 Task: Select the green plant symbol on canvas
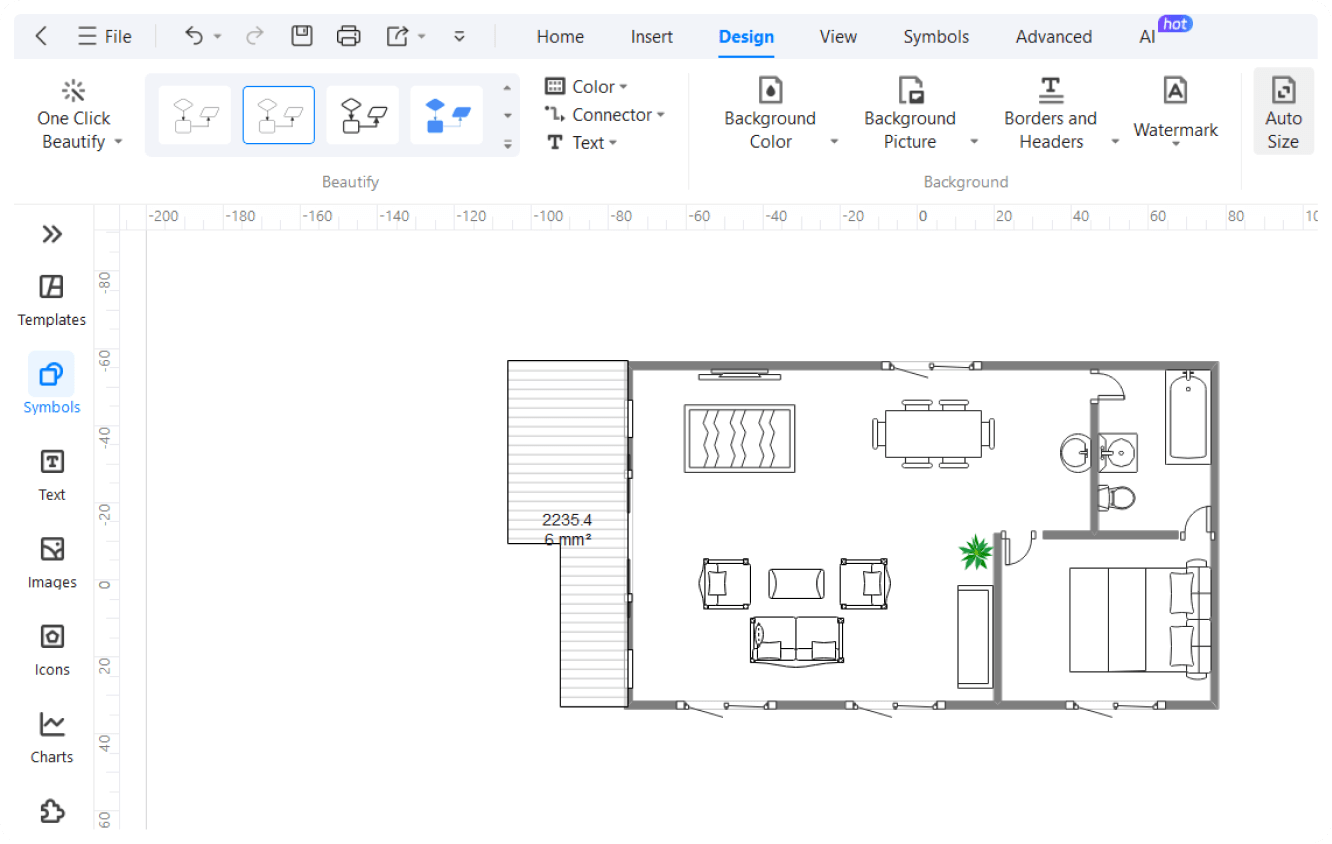(975, 550)
